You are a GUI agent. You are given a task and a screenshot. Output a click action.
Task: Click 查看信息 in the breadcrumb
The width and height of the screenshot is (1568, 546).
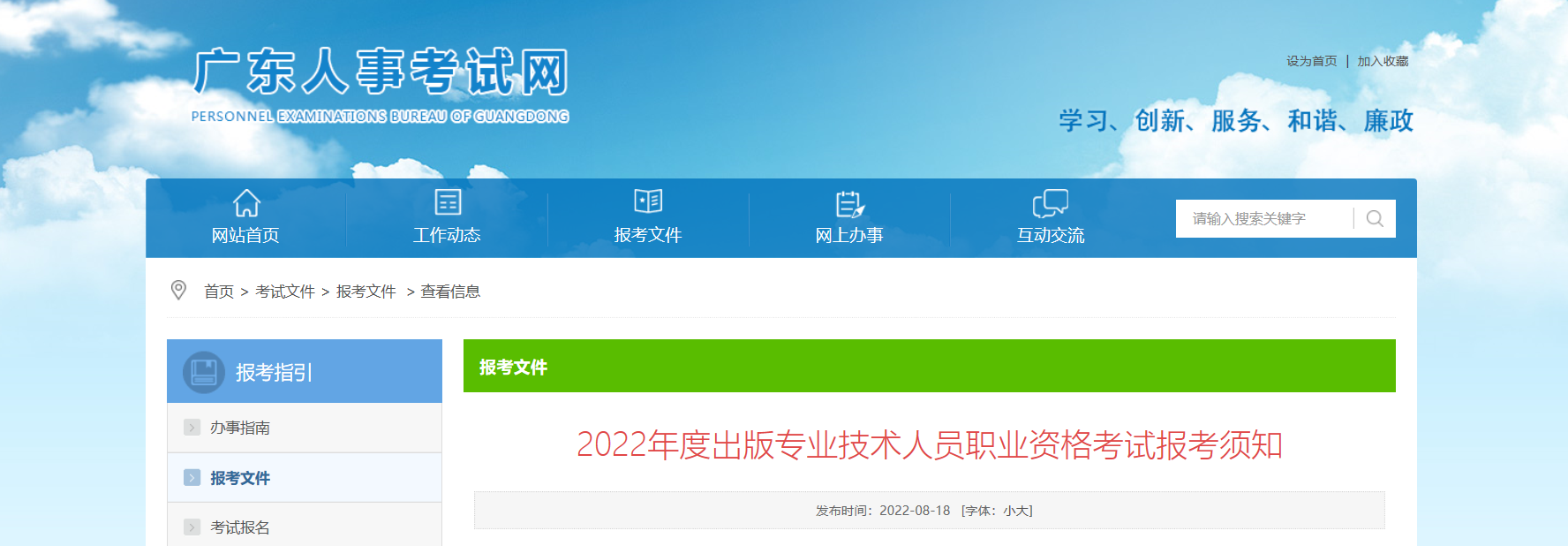pyautogui.click(x=450, y=292)
